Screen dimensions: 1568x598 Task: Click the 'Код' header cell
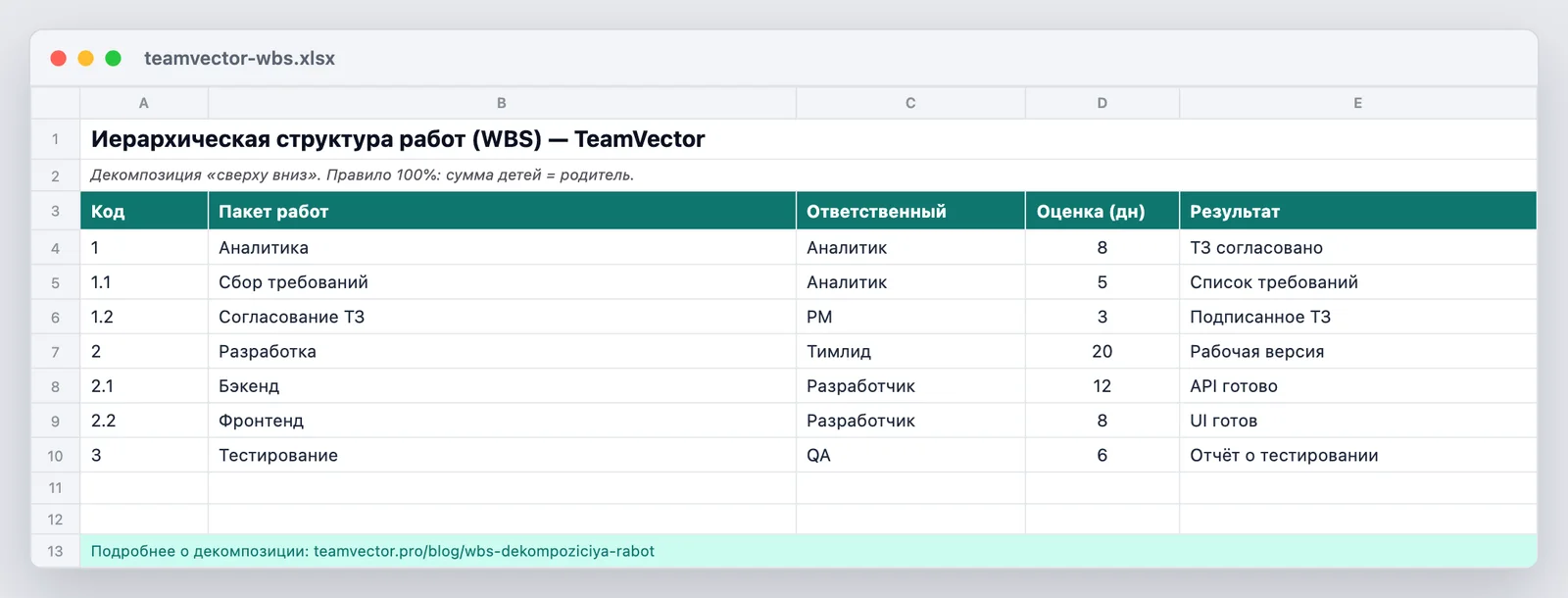(x=144, y=211)
